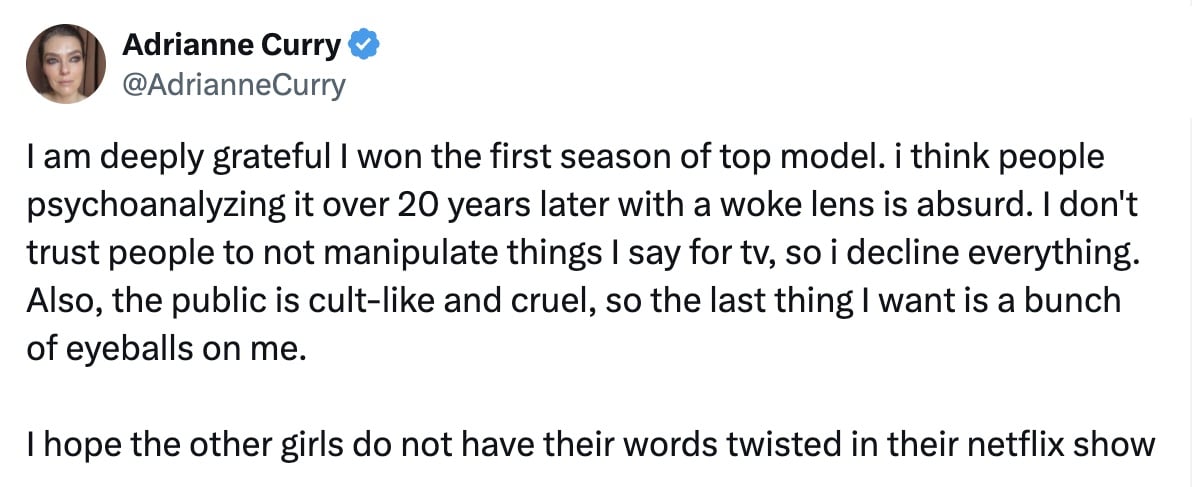Click the tweet's first line about top model
Image resolution: width=1195 pixels, height=487 pixels.
click(x=565, y=159)
